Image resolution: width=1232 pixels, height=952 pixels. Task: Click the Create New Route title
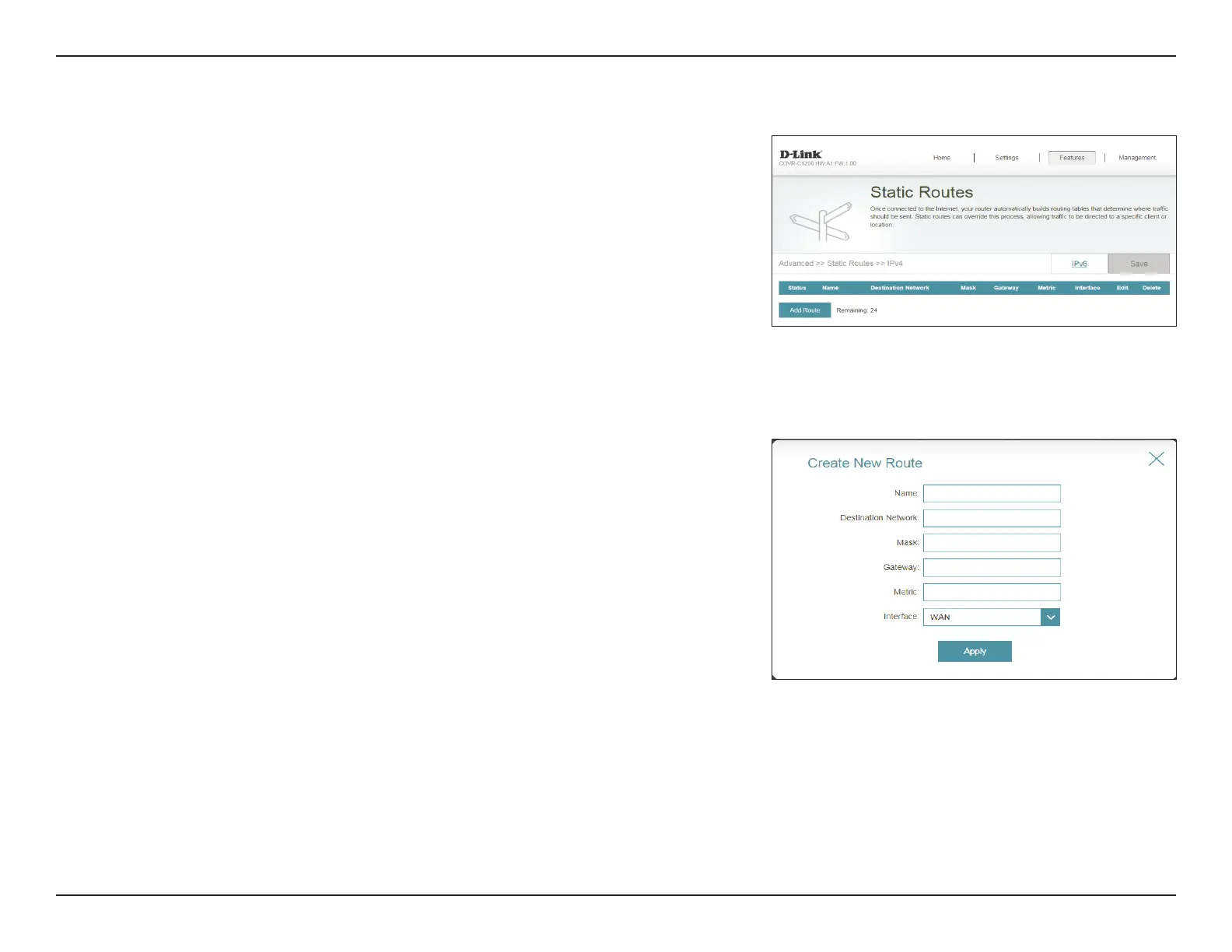tap(865, 463)
